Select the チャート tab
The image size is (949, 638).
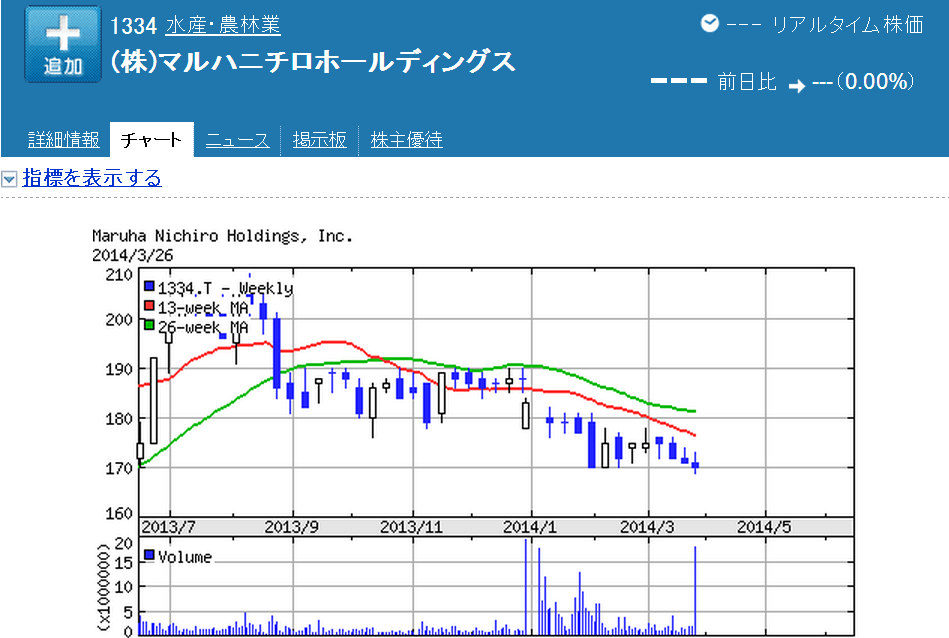pyautogui.click(x=151, y=140)
